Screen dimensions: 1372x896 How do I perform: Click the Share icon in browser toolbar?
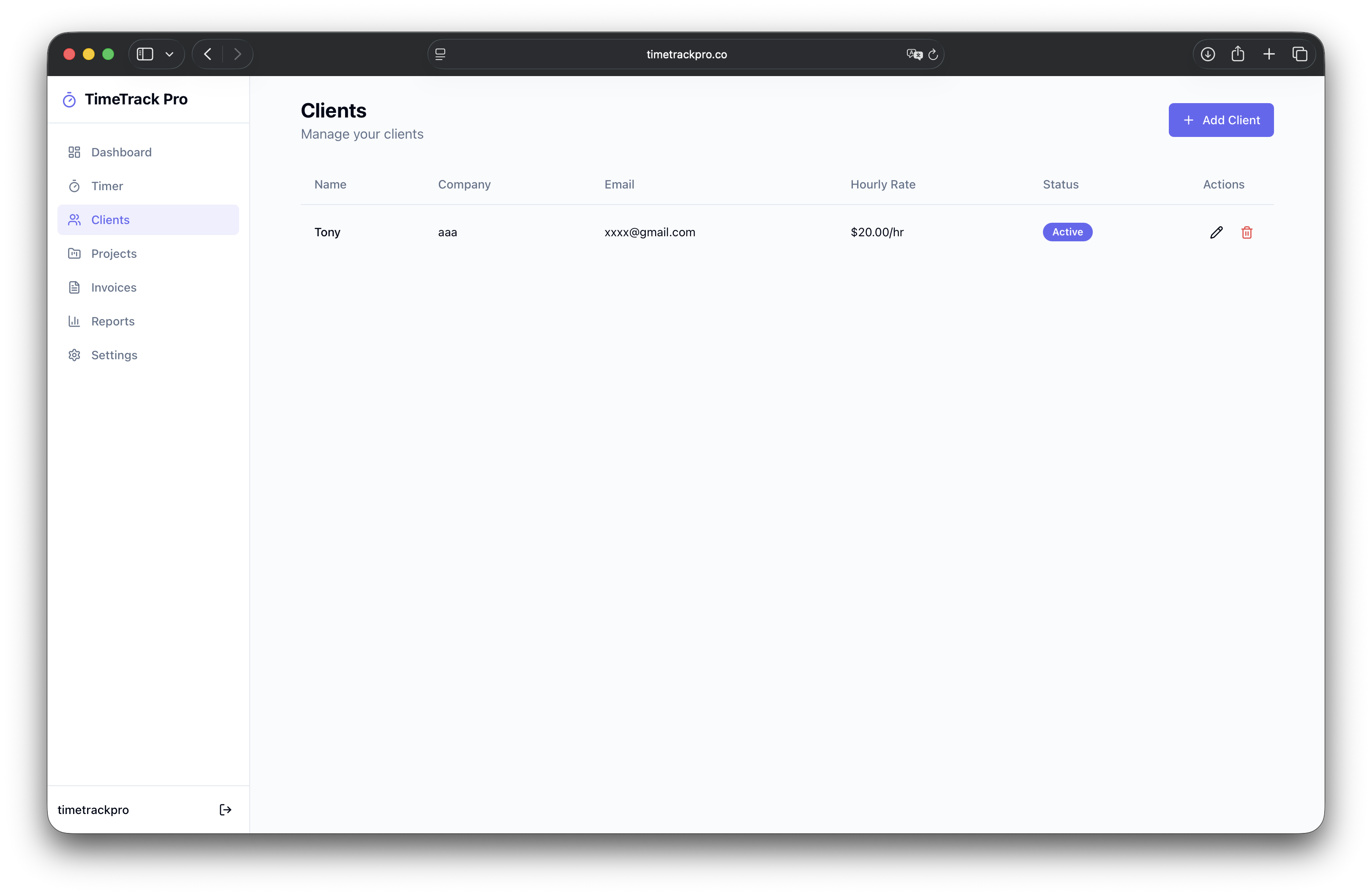tap(1238, 54)
